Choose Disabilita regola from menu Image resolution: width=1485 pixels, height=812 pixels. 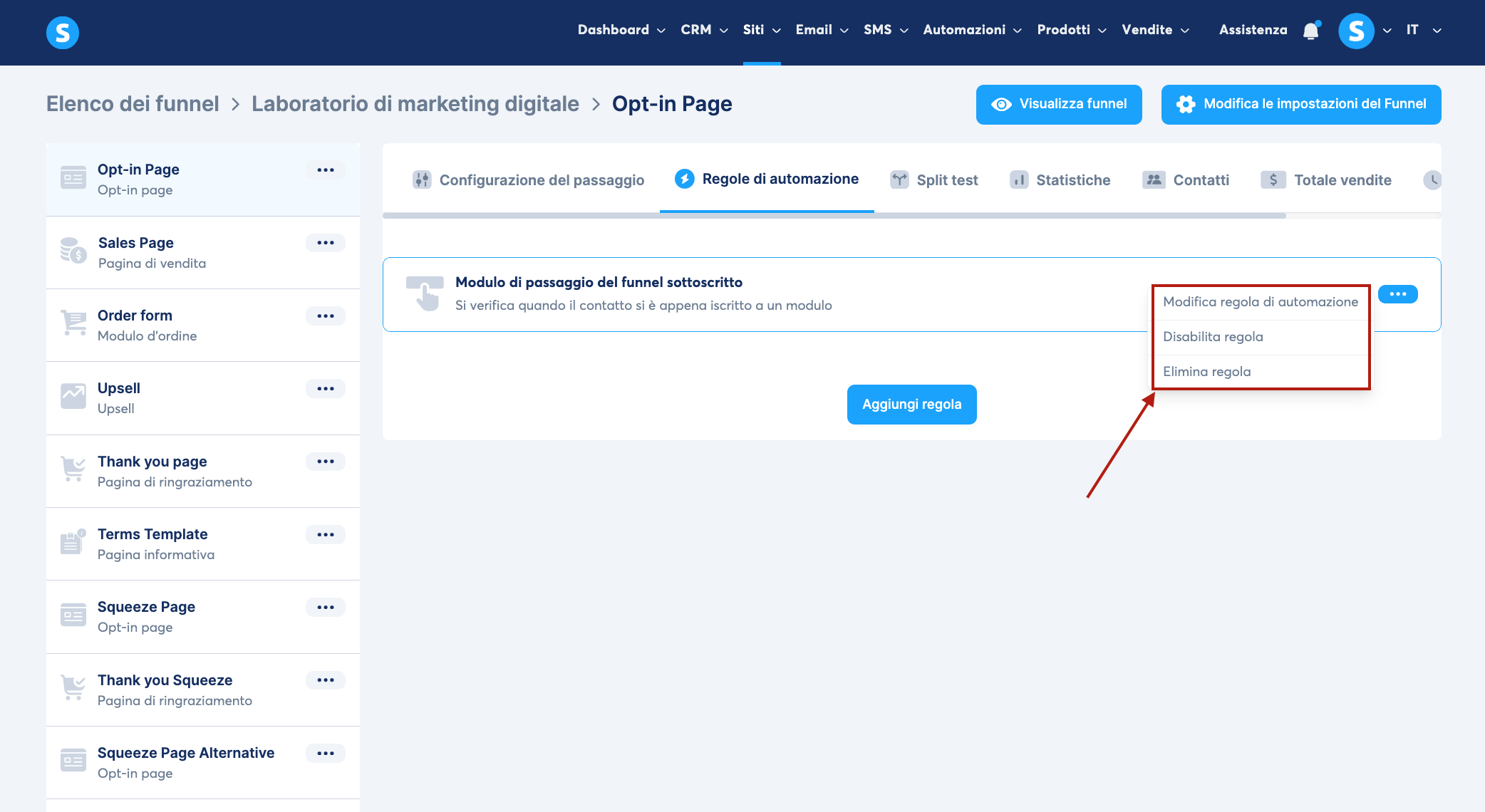[1261, 337]
